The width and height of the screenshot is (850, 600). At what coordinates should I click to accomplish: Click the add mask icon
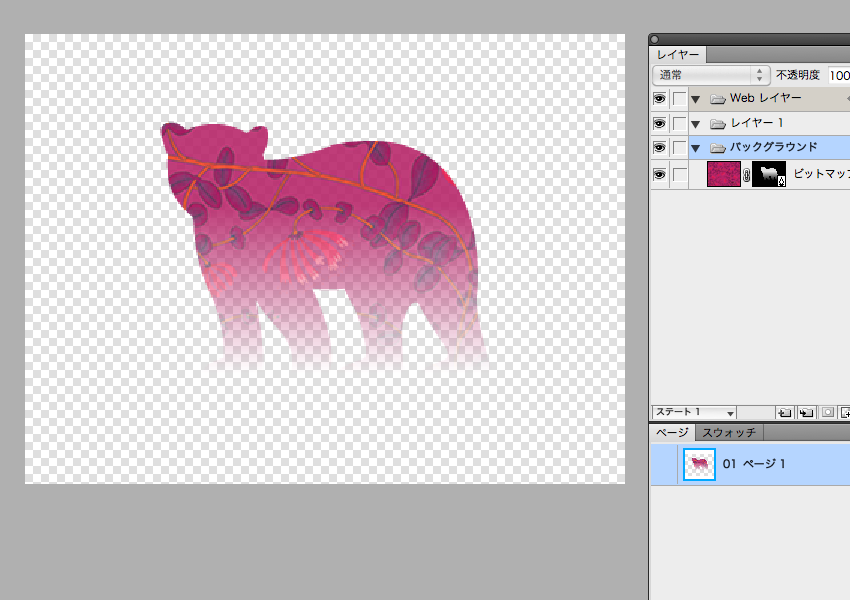[825, 412]
